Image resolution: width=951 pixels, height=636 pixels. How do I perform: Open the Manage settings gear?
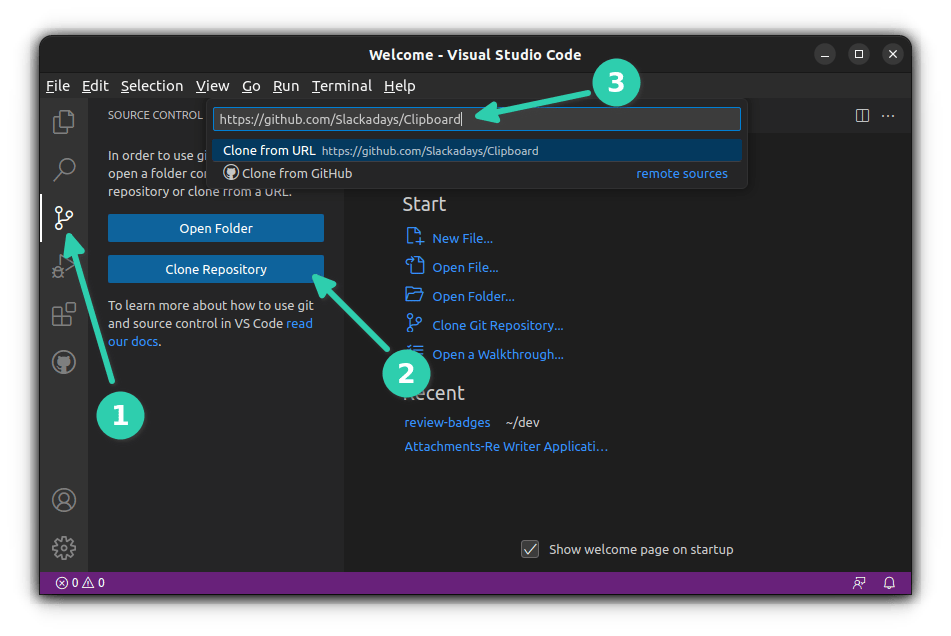(x=64, y=547)
